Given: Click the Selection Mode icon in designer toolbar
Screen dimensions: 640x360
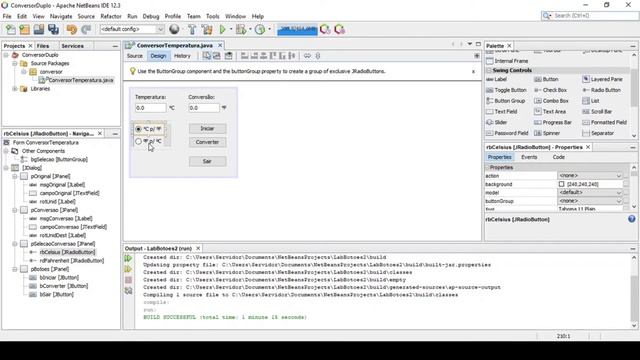Looking at the screenshot, I should coord(207,56).
